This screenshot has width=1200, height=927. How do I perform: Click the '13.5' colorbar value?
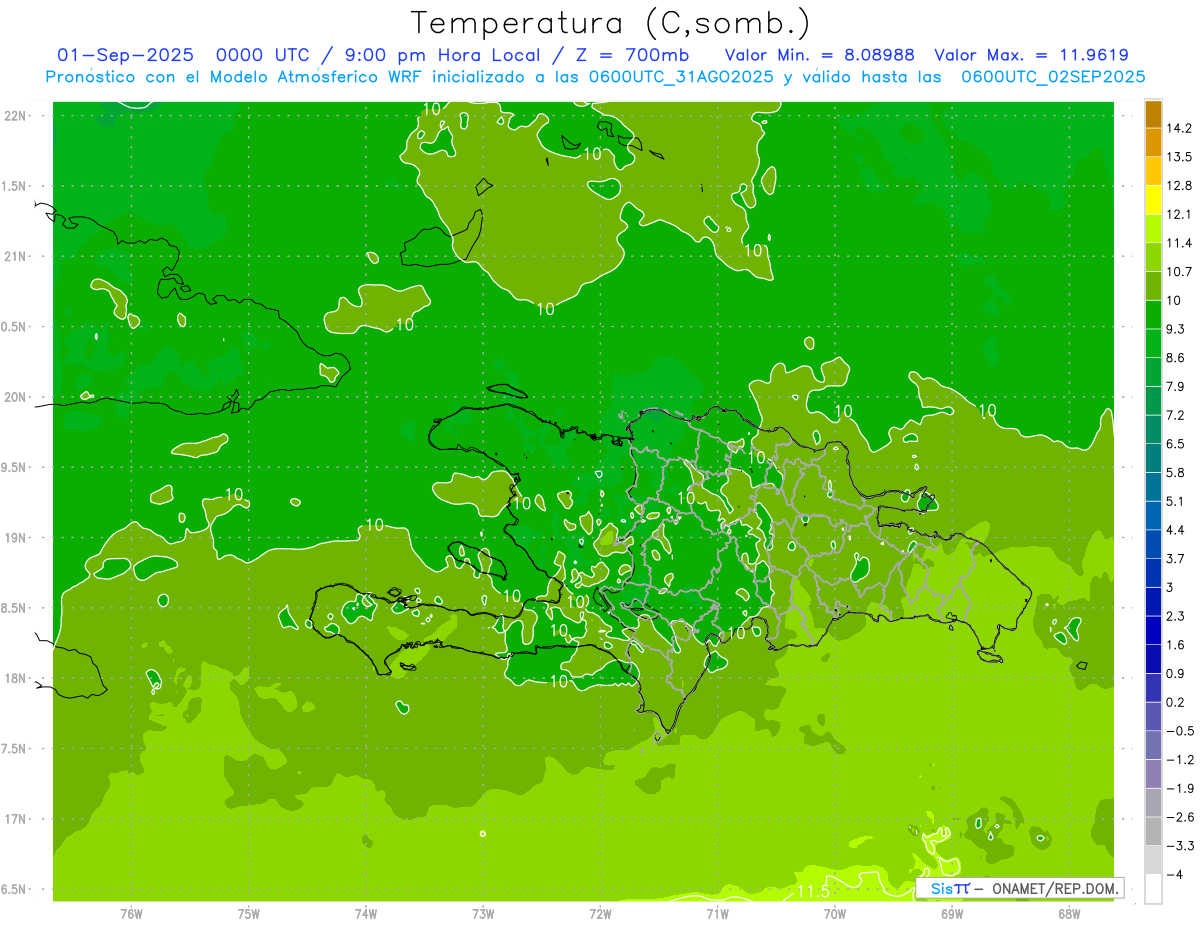point(1178,157)
